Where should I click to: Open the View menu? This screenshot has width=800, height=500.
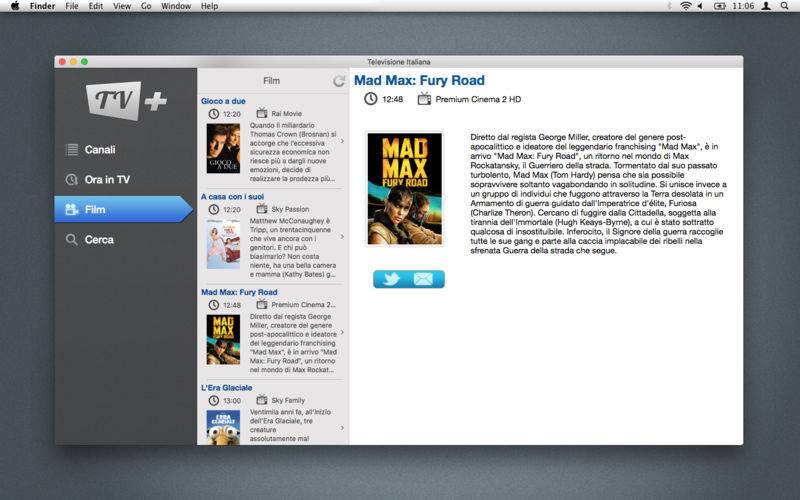[x=122, y=6]
